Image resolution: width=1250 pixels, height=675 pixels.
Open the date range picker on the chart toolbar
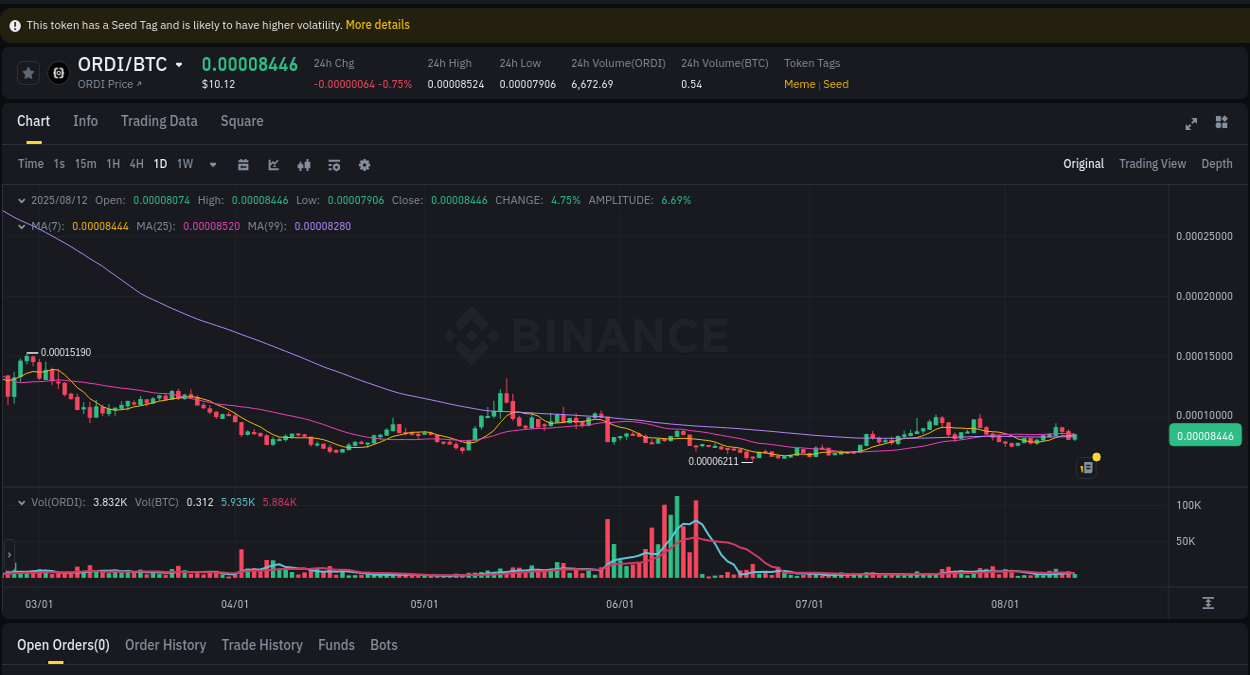(x=243, y=164)
